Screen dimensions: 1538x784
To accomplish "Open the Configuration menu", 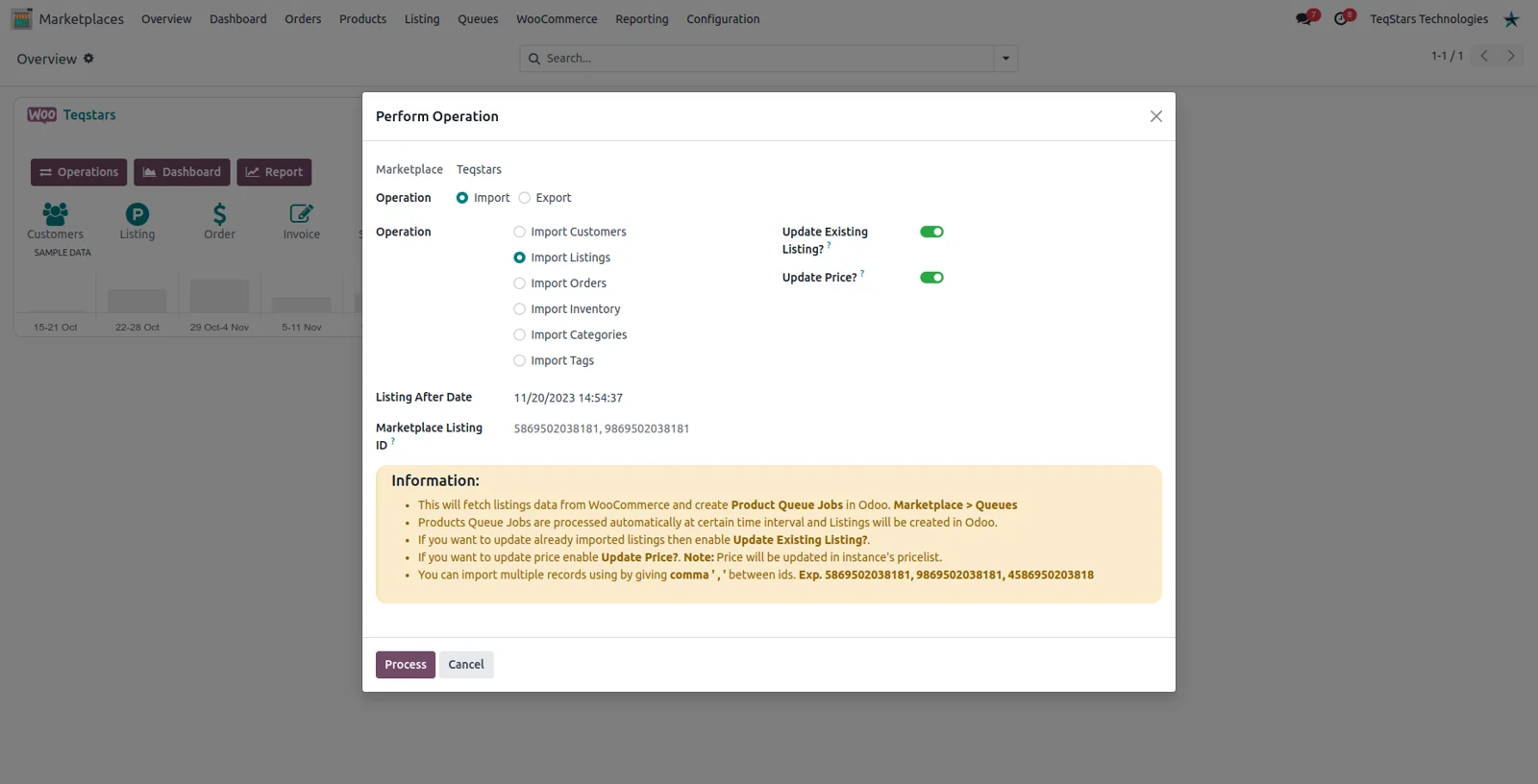I will tap(723, 19).
